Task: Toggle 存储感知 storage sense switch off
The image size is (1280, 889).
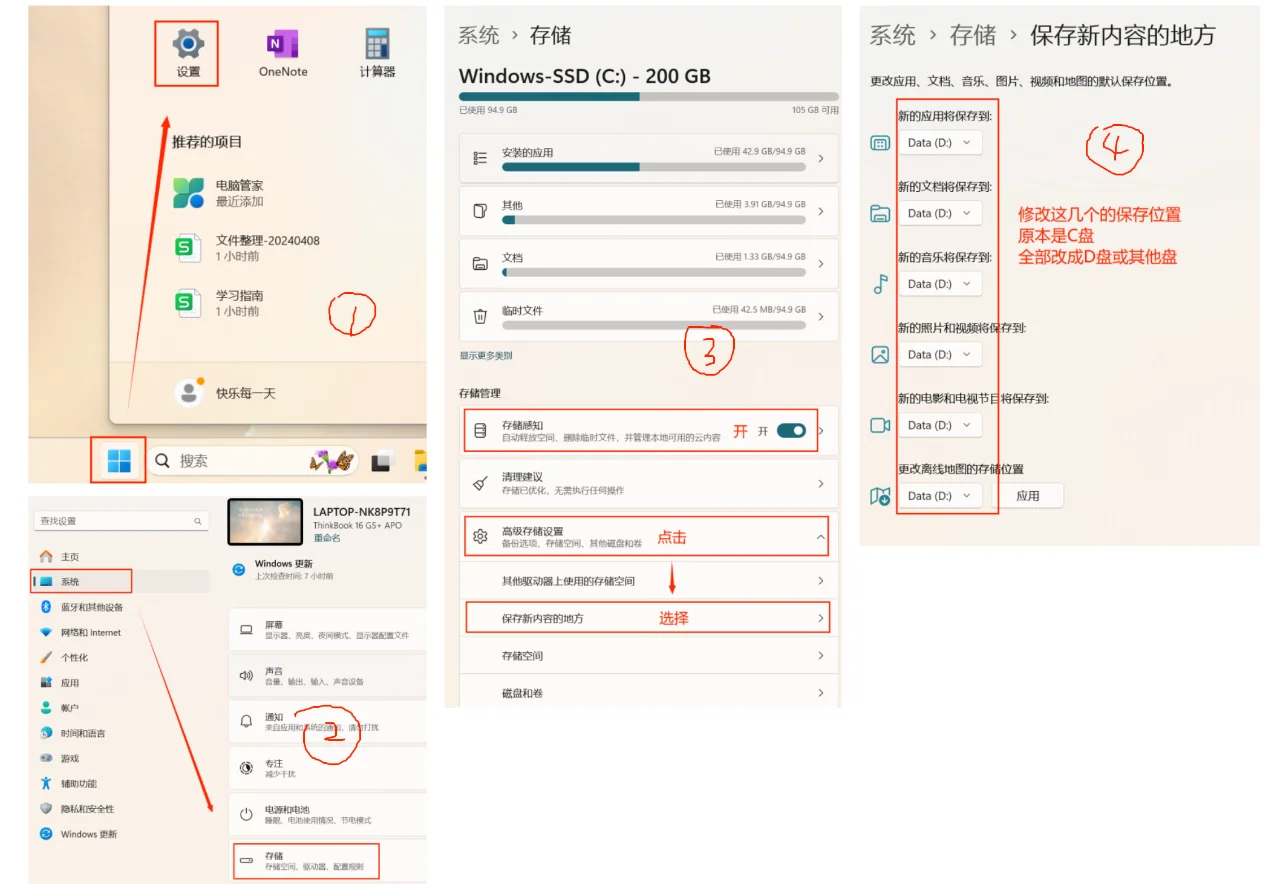Action: 789,430
